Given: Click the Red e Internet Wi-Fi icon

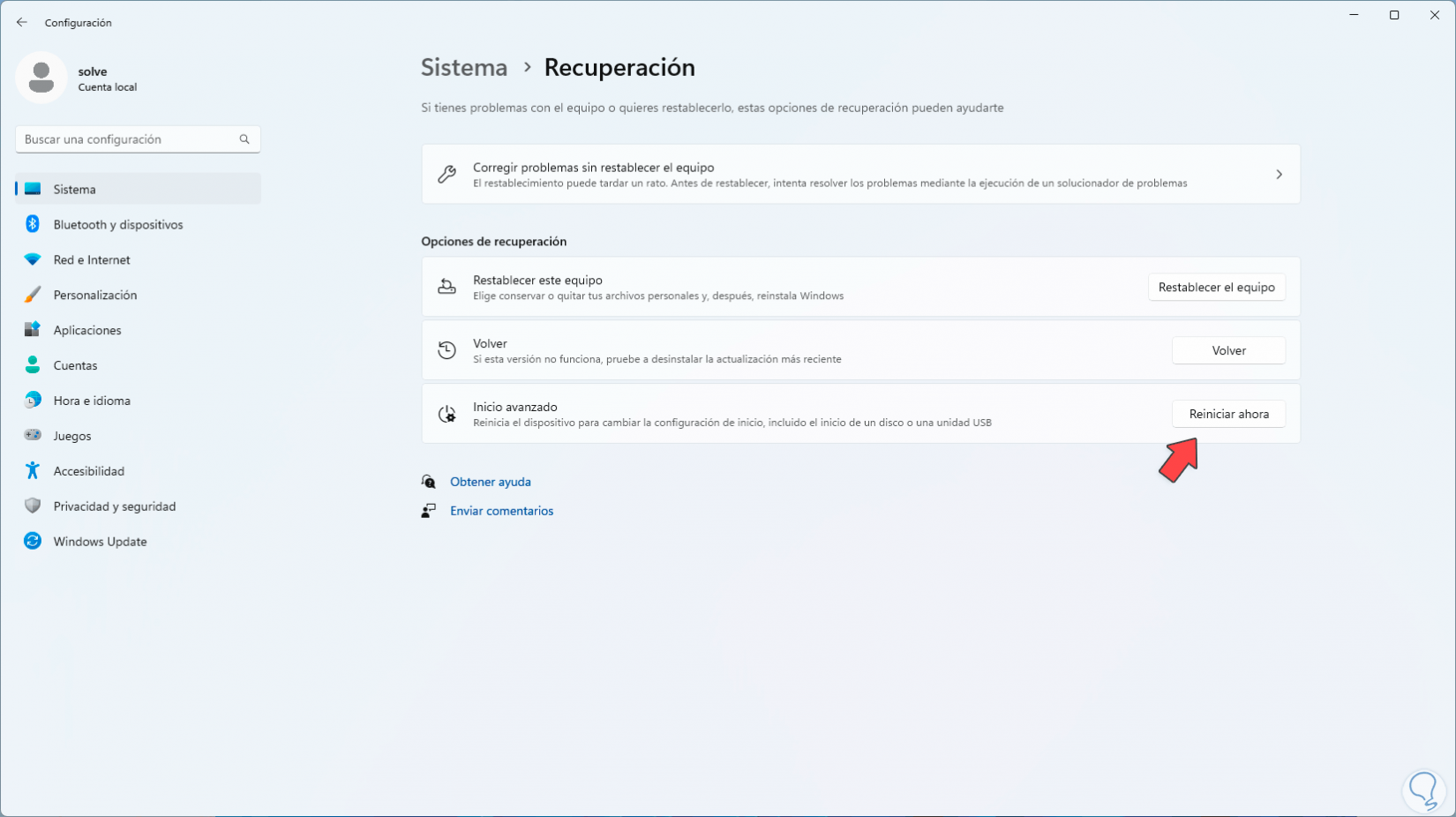Looking at the screenshot, I should pos(33,259).
